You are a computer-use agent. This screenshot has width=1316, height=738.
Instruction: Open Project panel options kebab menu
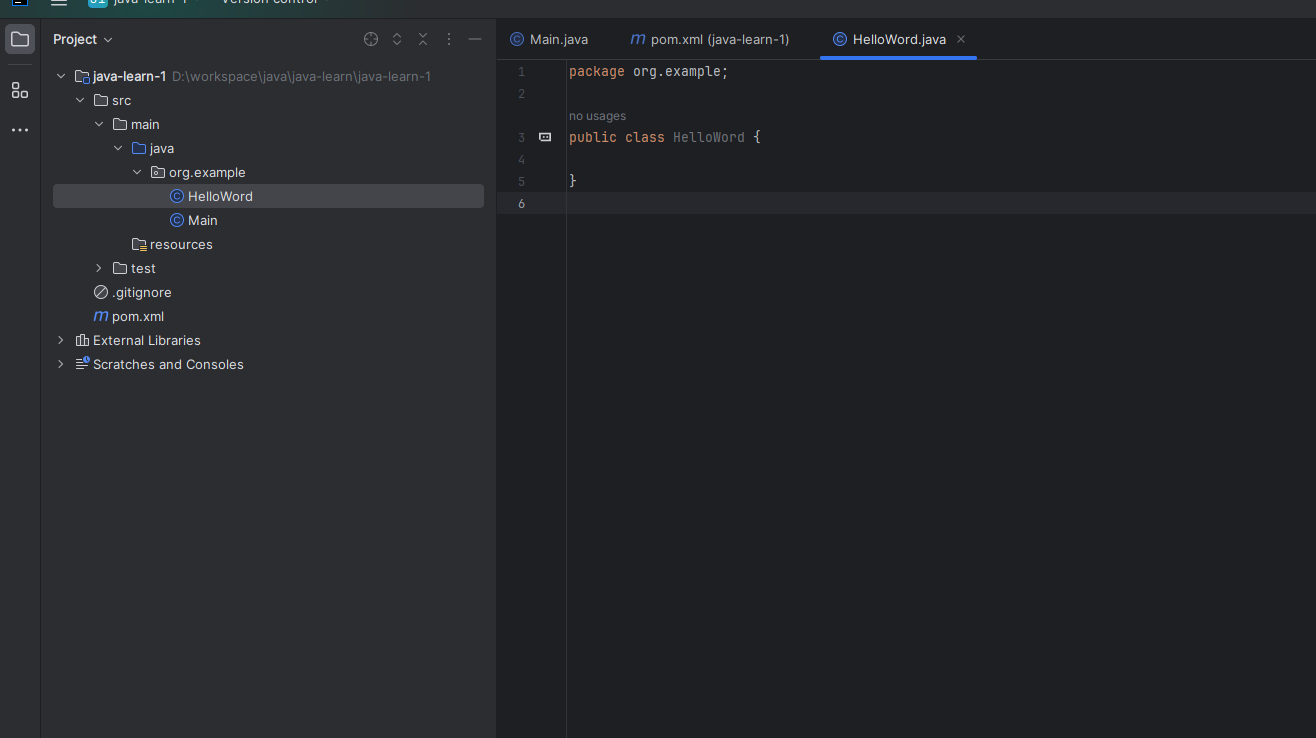tap(449, 39)
